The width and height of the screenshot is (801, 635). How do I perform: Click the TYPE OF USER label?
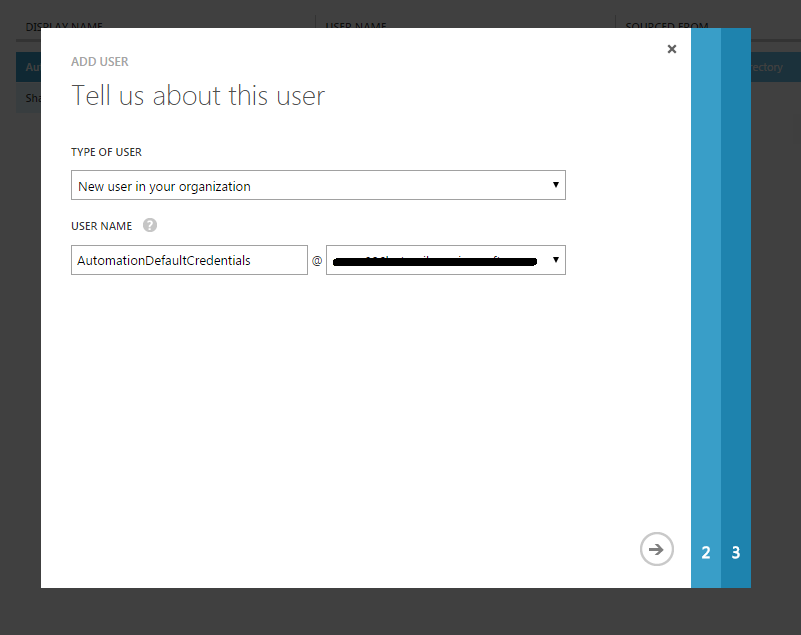(106, 152)
